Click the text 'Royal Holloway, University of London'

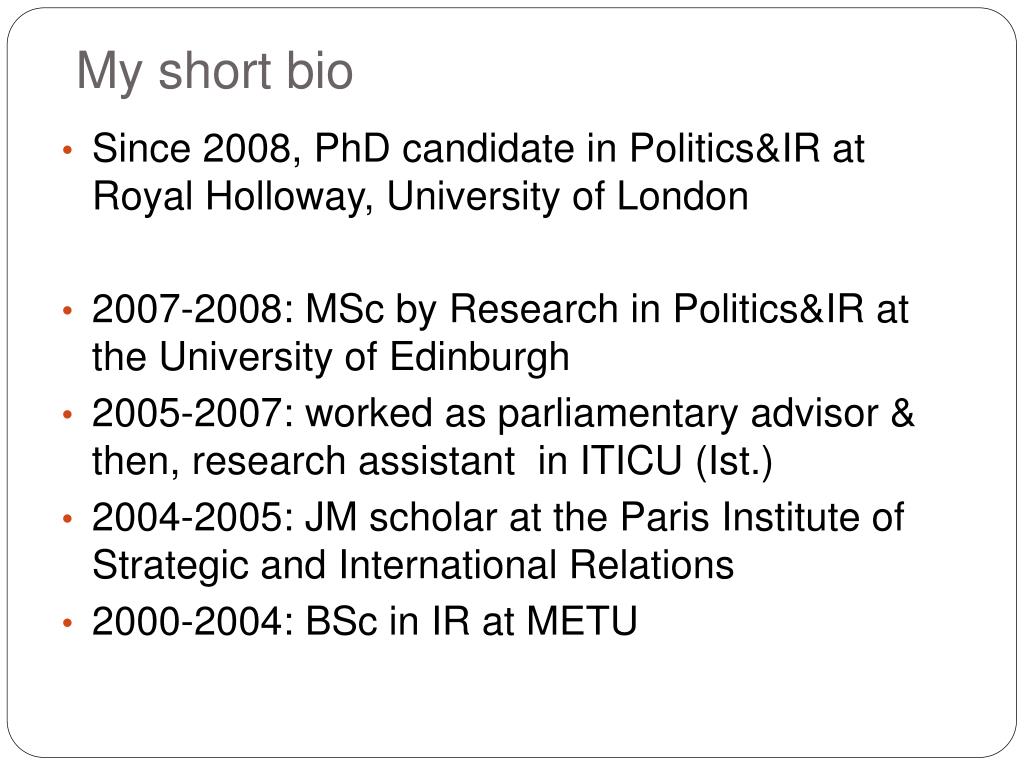click(x=421, y=197)
